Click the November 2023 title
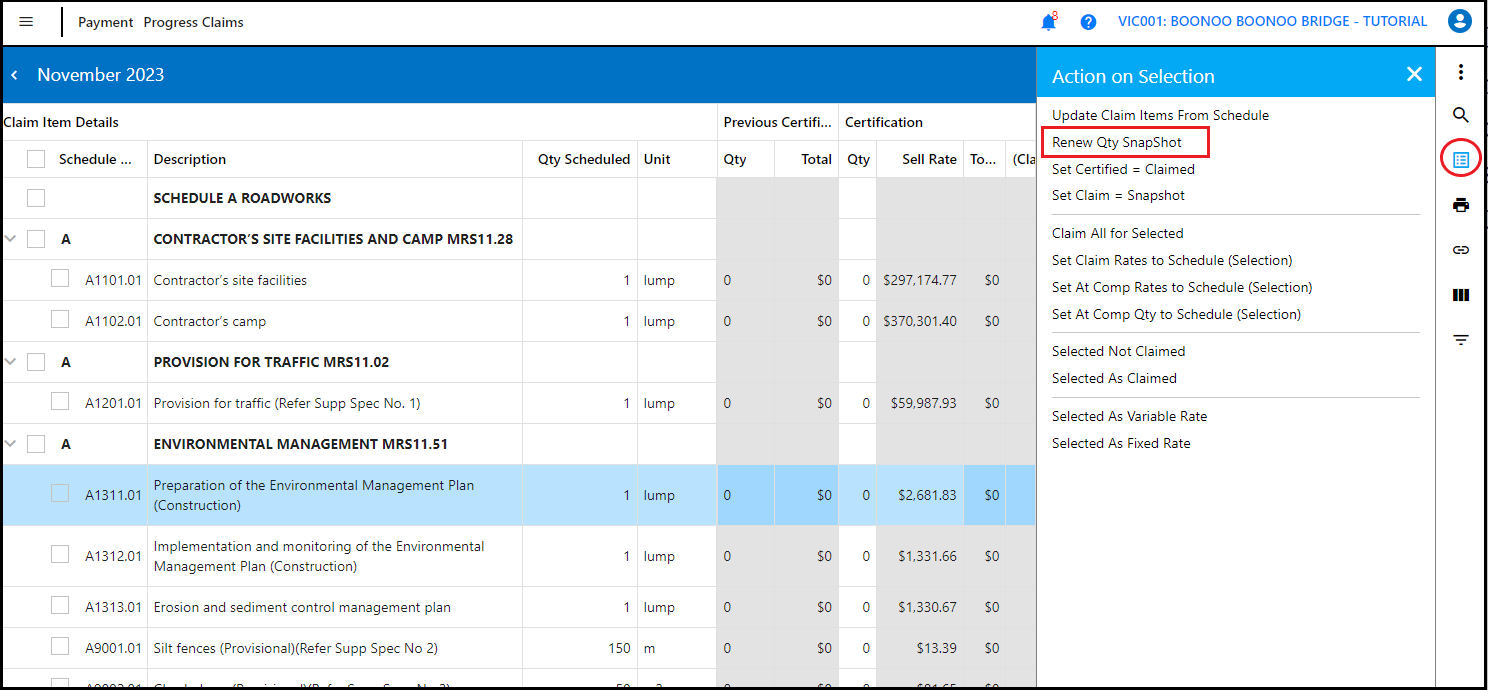This screenshot has height=690, width=1488. tap(100, 75)
